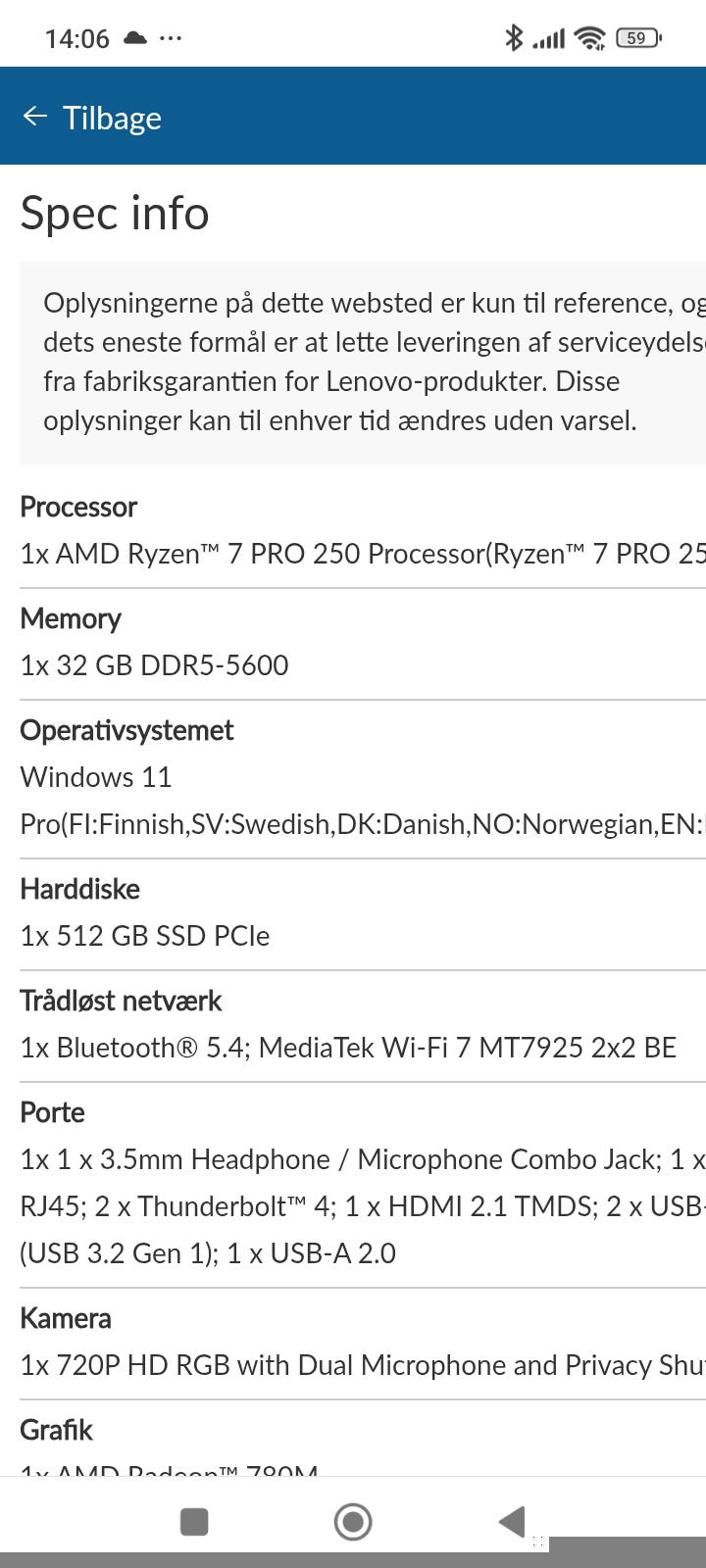Tap the Operativsystemet Windows 11 entry

[96, 777]
